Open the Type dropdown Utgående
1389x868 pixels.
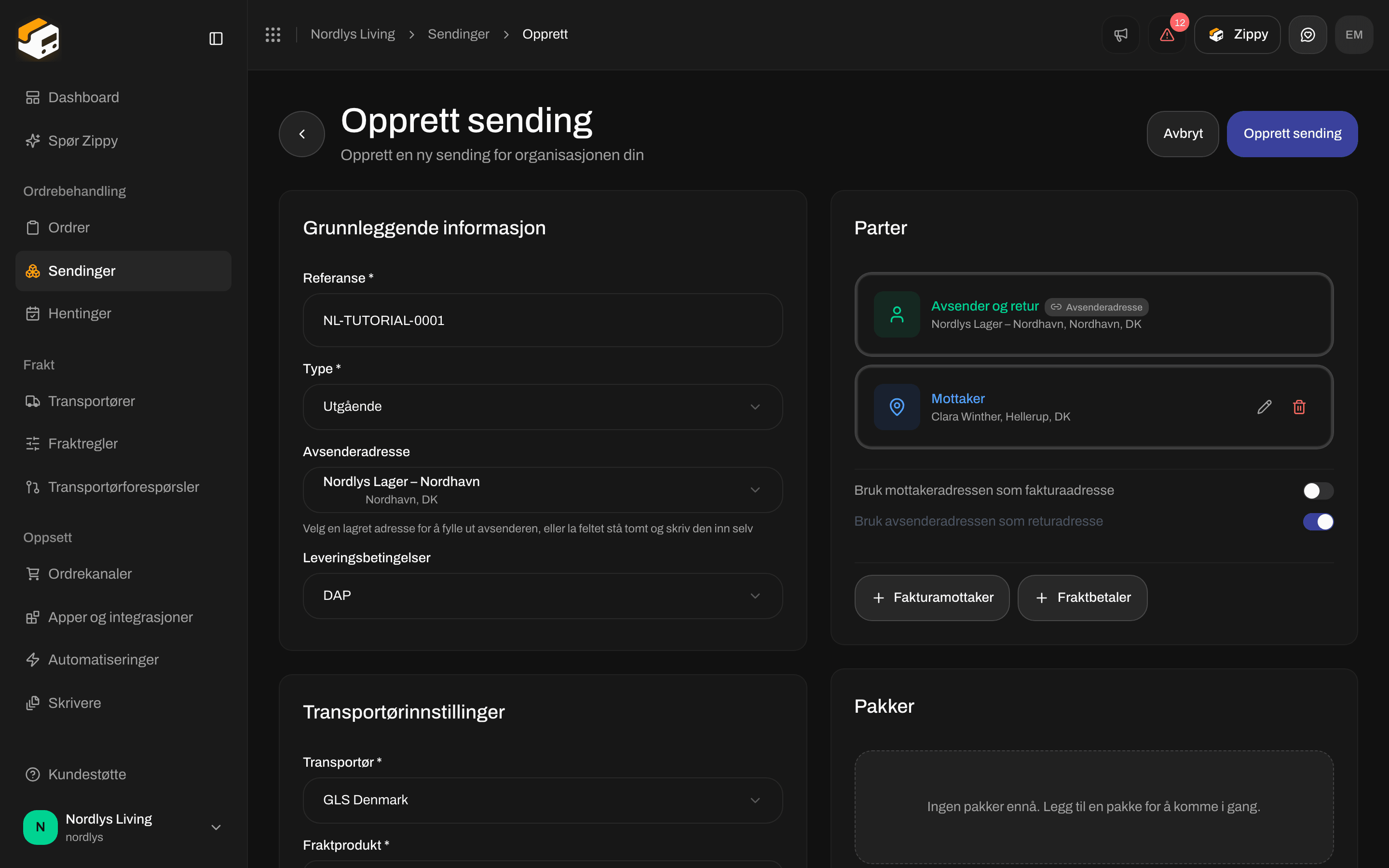[543, 407]
